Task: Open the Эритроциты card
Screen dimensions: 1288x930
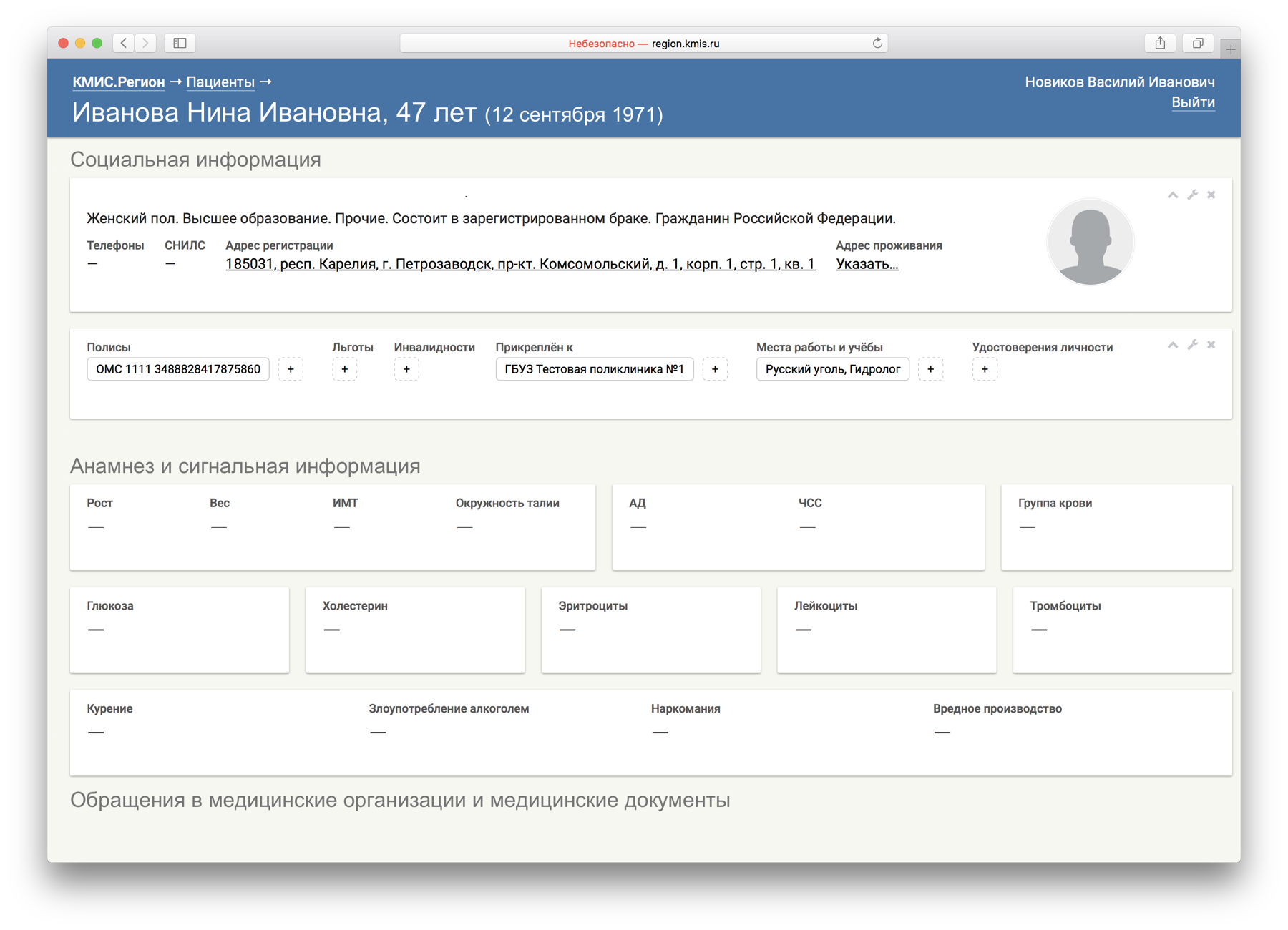Action: tap(651, 630)
